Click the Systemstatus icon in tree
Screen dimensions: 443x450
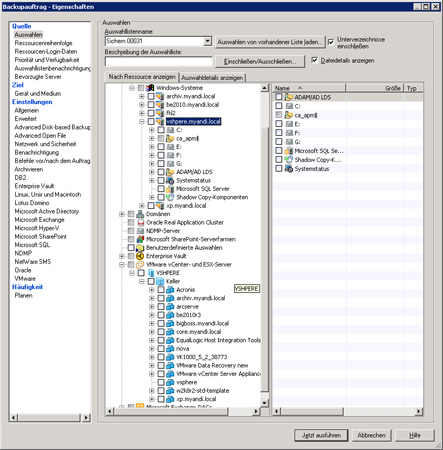(x=170, y=180)
